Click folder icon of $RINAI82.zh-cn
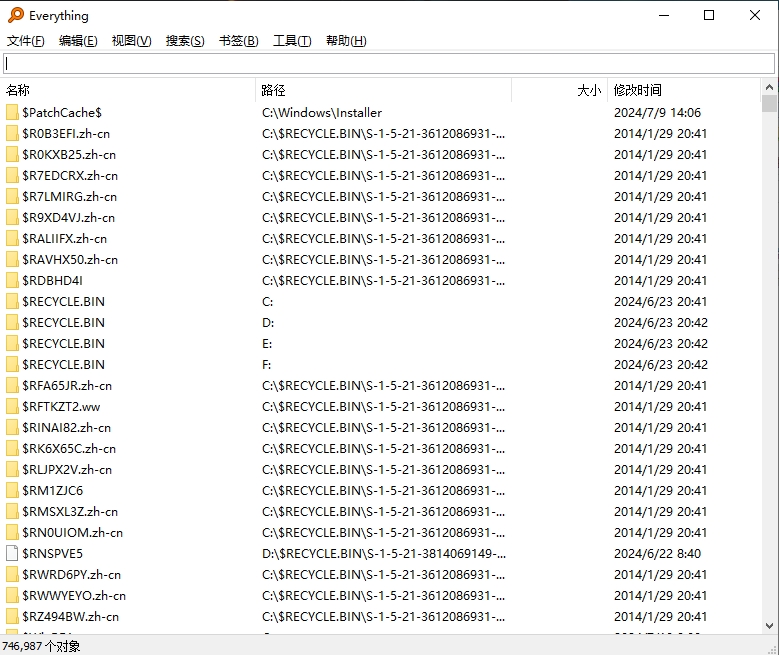The width and height of the screenshot is (779, 655). (12, 427)
